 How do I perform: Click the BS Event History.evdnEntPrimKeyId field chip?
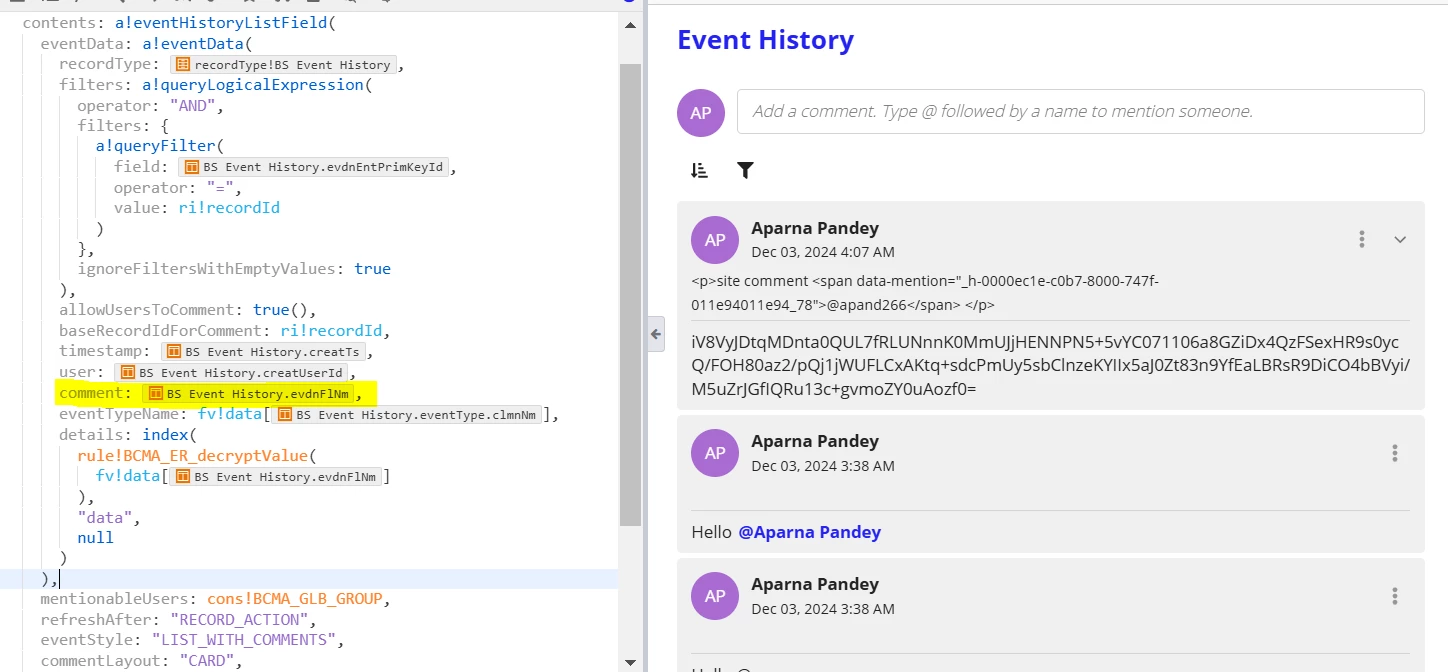(313, 167)
